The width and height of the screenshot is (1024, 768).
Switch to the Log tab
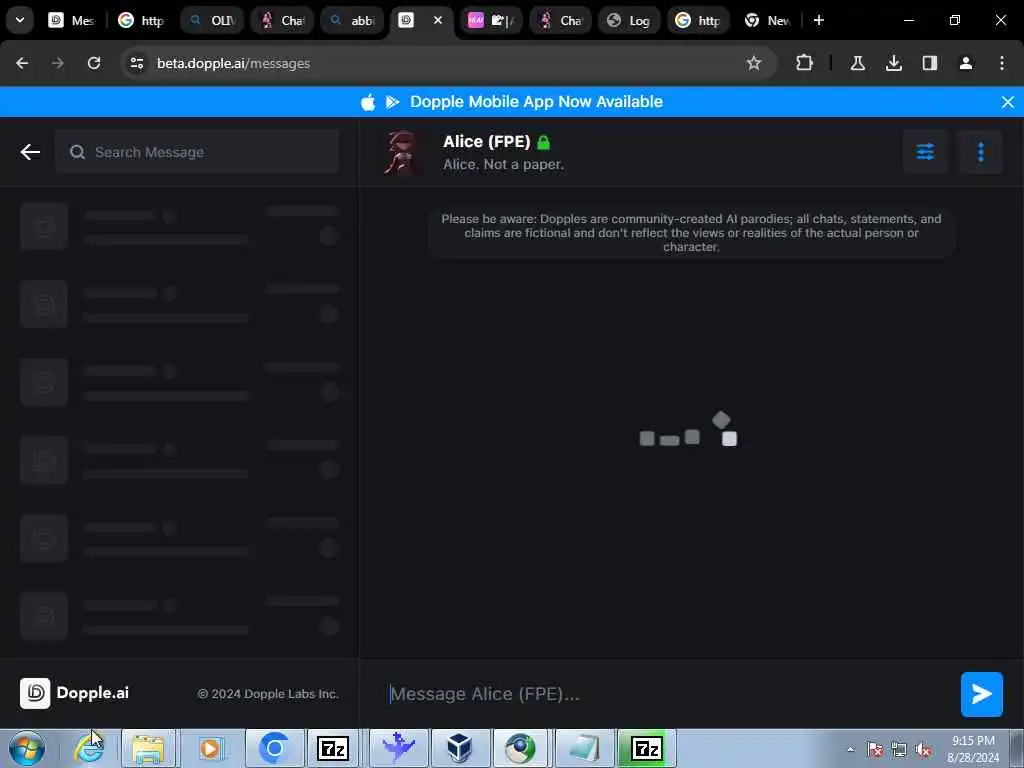pyautogui.click(x=630, y=20)
